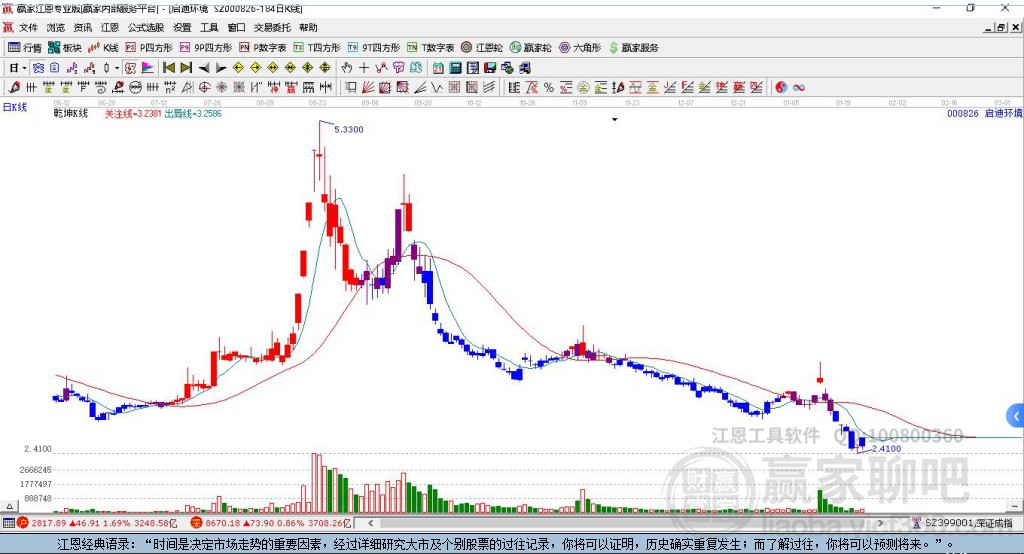
Task: Open the T四方形 tool
Action: pyautogui.click(x=317, y=48)
